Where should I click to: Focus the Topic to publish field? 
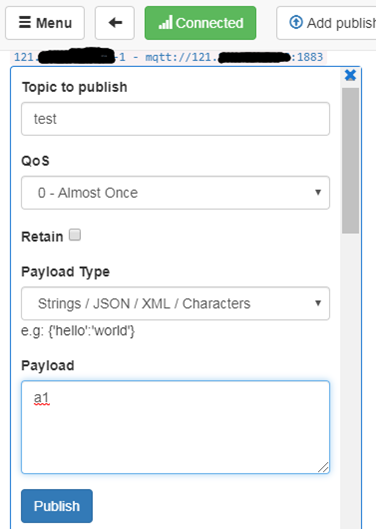point(175,119)
